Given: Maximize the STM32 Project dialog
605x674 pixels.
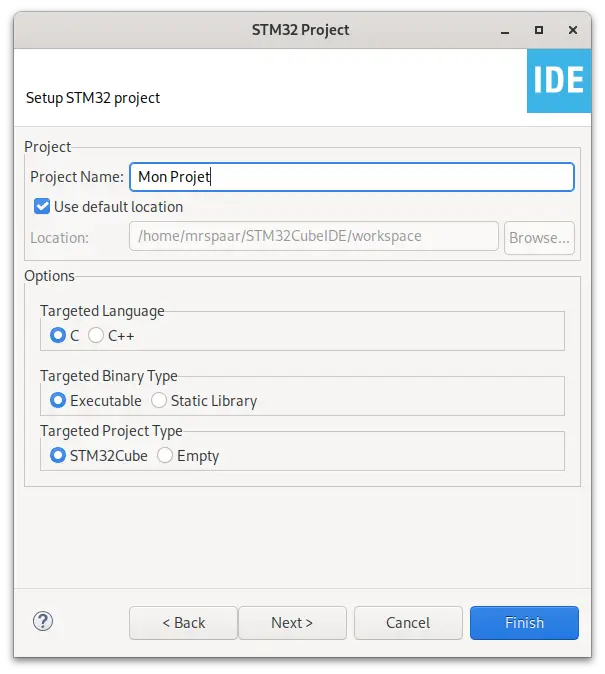Looking at the screenshot, I should (x=539, y=29).
